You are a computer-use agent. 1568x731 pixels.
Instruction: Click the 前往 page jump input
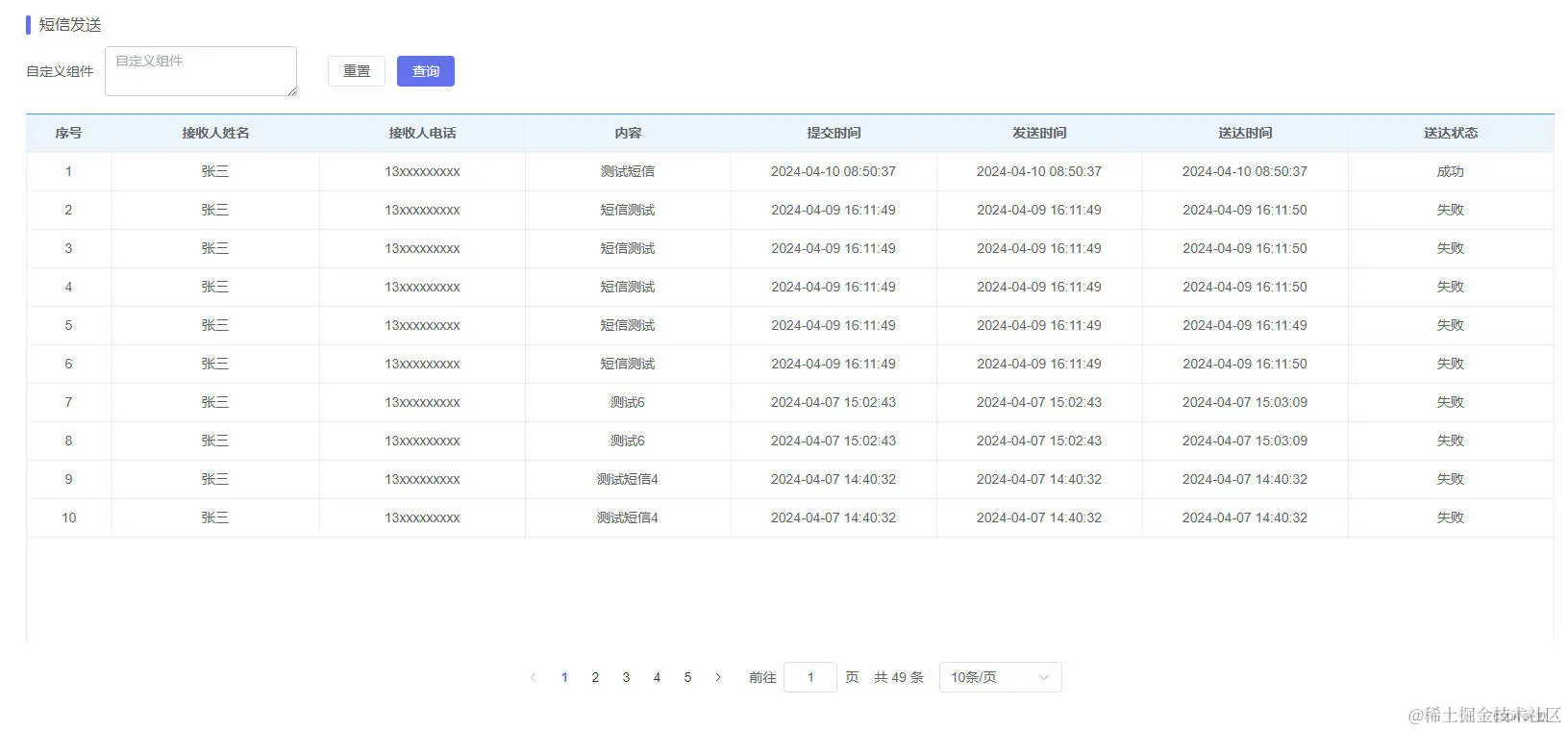(810, 677)
